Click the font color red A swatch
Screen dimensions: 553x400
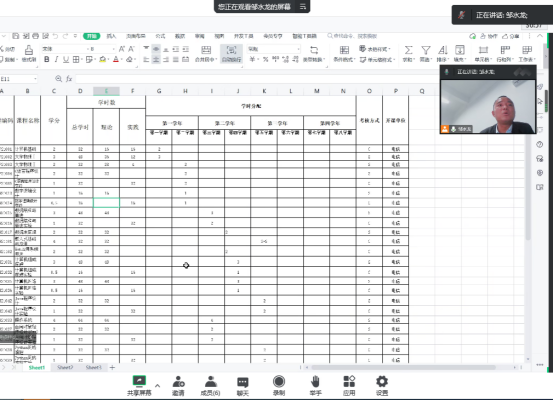click(x=116, y=60)
